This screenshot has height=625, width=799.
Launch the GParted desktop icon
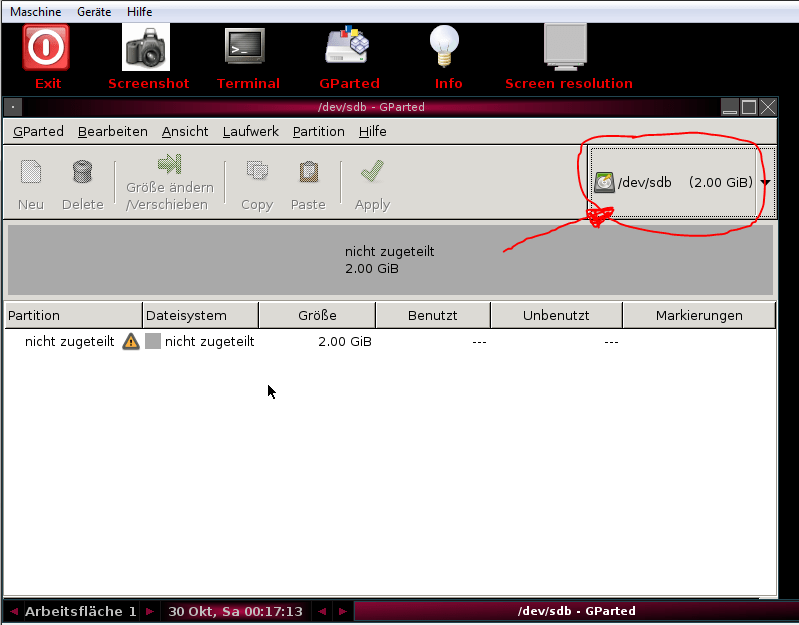tap(348, 44)
